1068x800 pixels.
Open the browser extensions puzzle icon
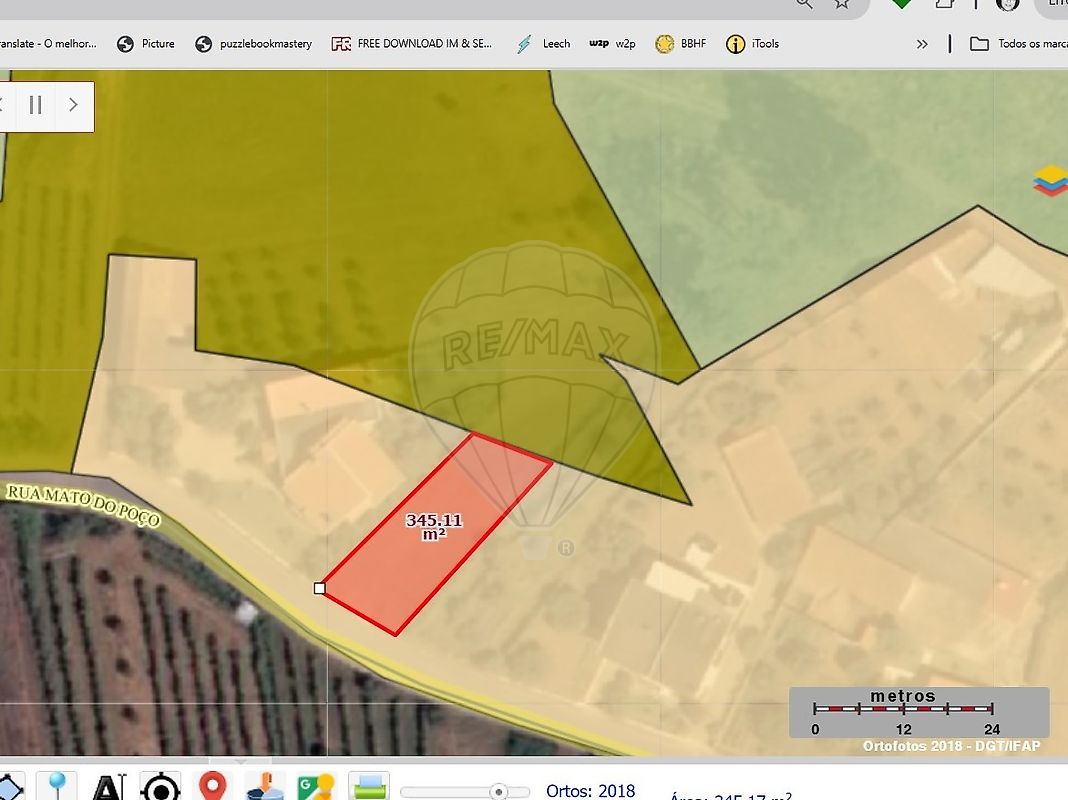click(x=944, y=3)
